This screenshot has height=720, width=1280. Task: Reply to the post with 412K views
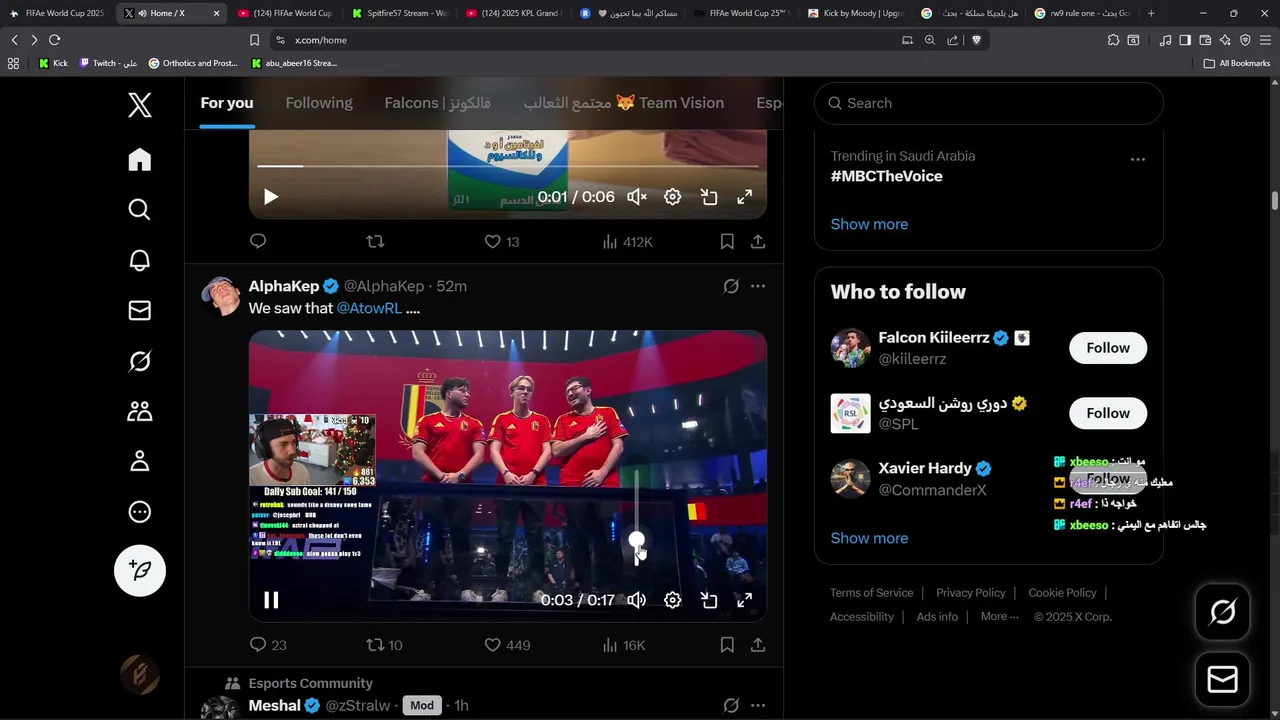pyautogui.click(x=258, y=242)
